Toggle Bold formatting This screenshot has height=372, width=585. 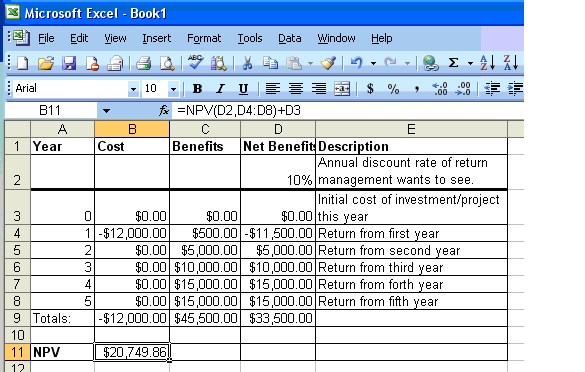(x=197, y=89)
